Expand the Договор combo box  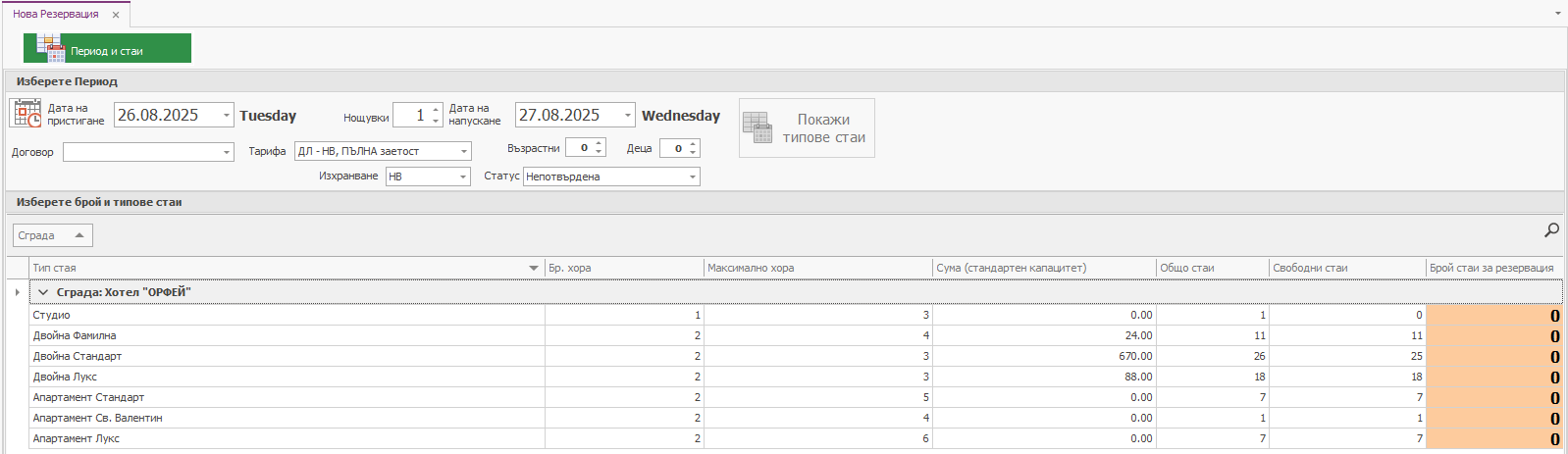[227, 152]
